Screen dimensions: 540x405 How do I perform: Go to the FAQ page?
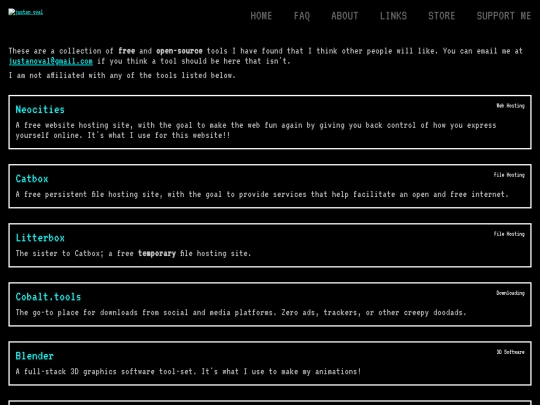(302, 16)
